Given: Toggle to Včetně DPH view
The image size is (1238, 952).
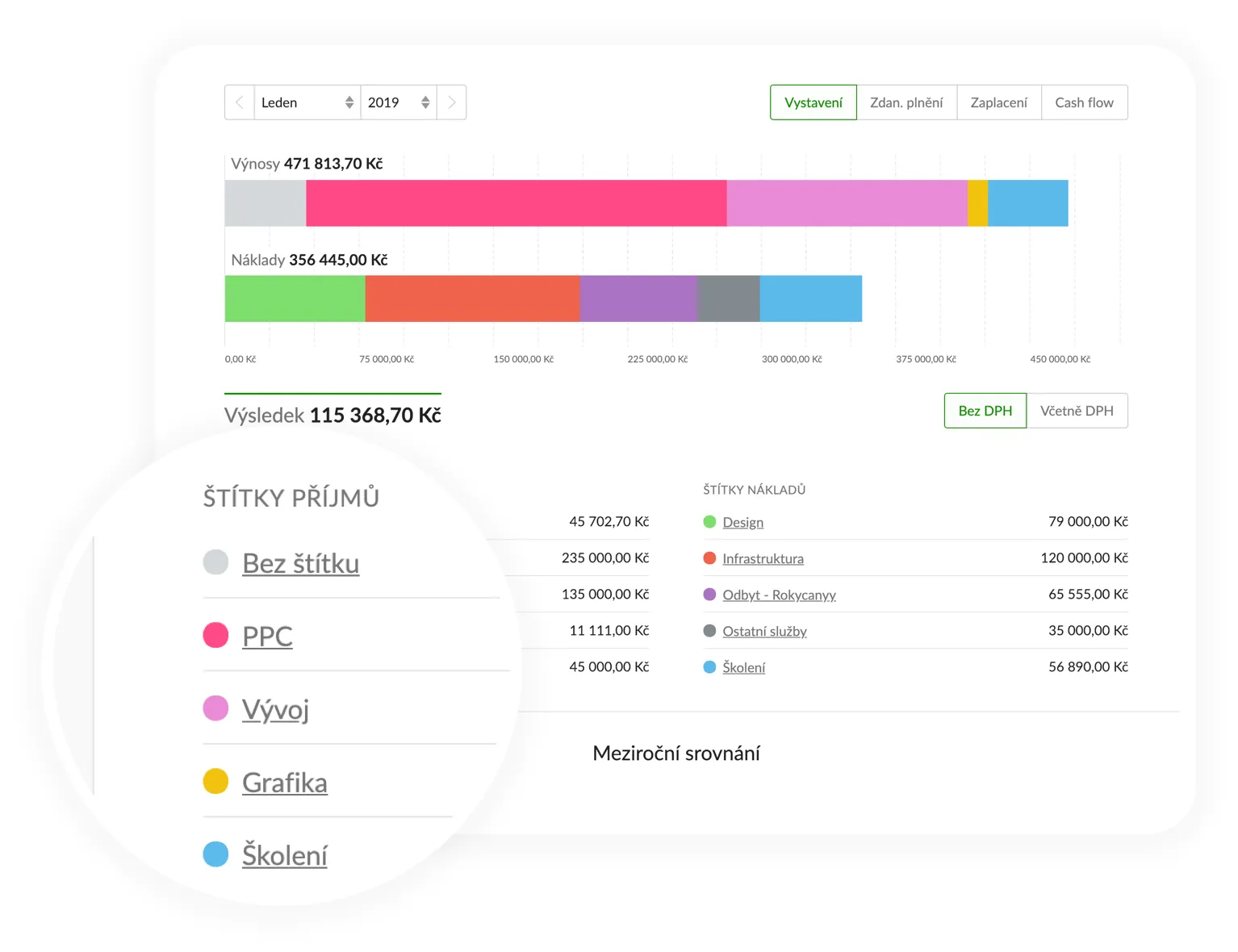Looking at the screenshot, I should pos(1077,411).
